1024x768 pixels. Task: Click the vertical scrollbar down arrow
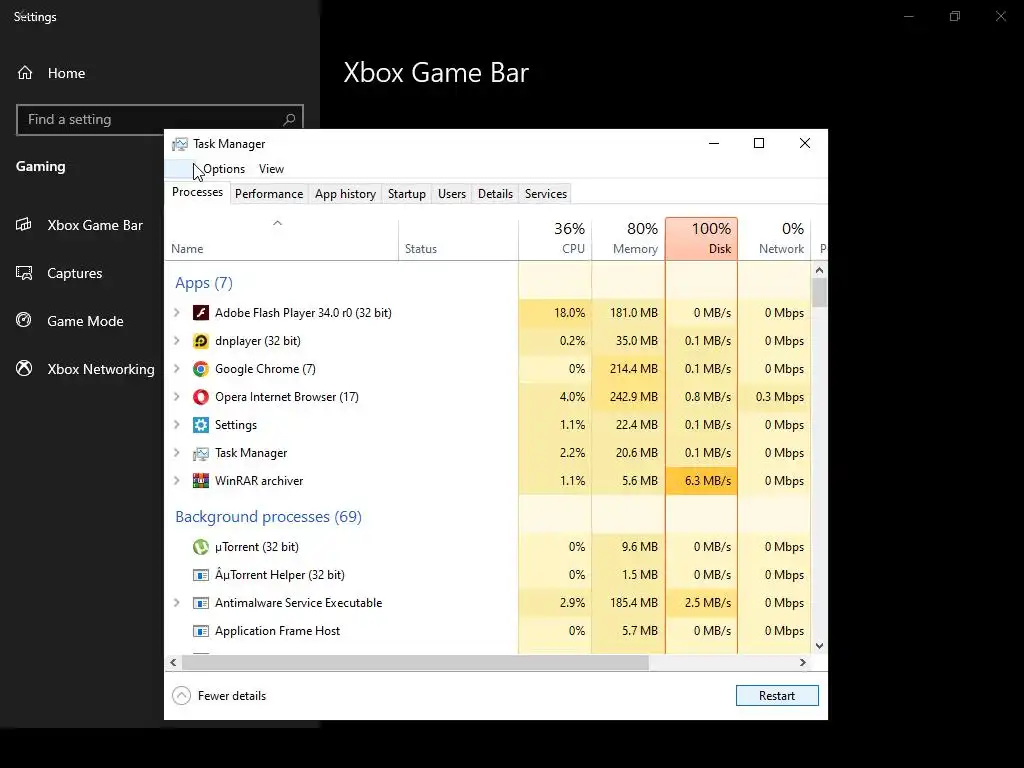820,646
